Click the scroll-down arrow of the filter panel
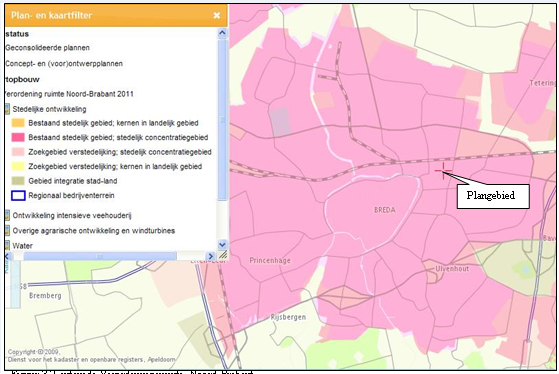 [x=222, y=245]
